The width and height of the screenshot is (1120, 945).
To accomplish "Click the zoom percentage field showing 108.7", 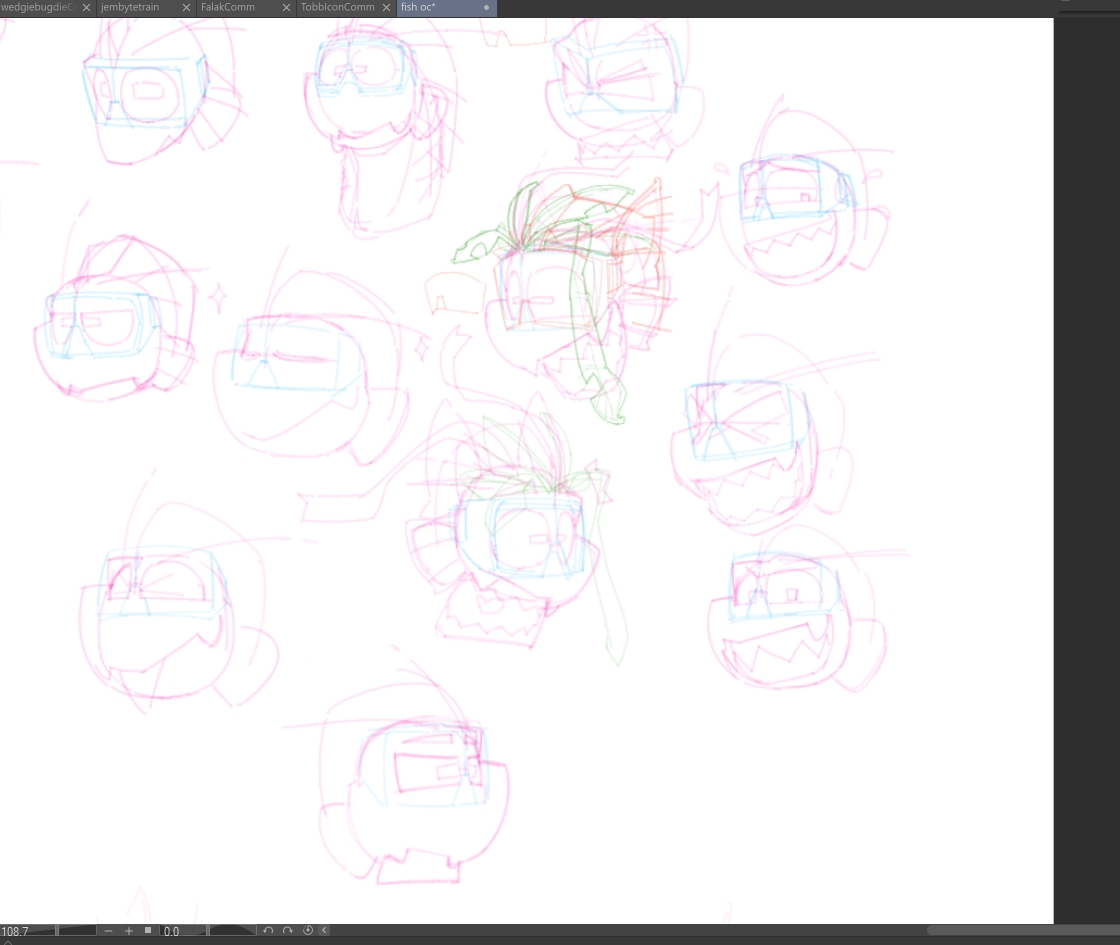I will point(26,931).
